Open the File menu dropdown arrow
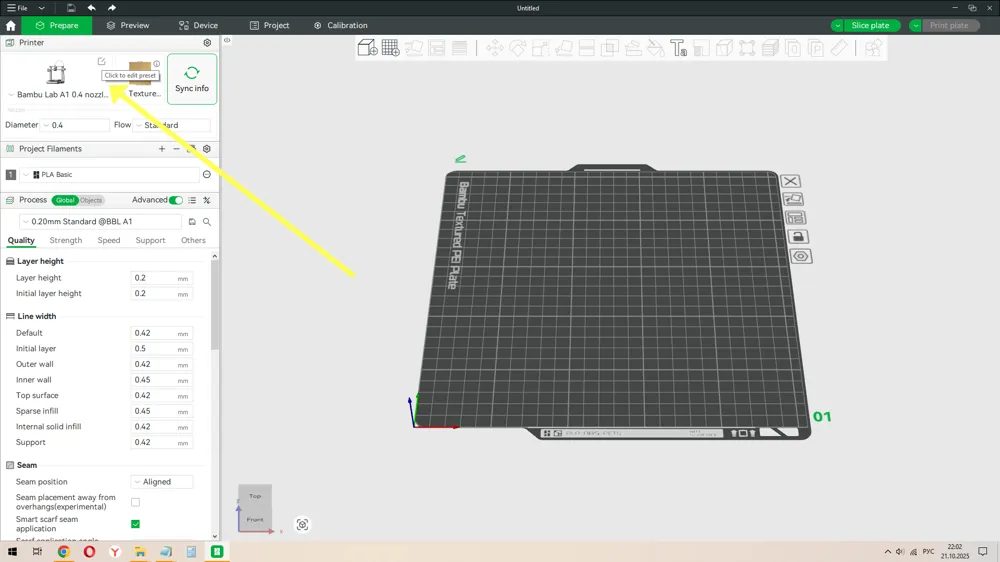Image resolution: width=1000 pixels, height=562 pixels. tap(41, 8)
